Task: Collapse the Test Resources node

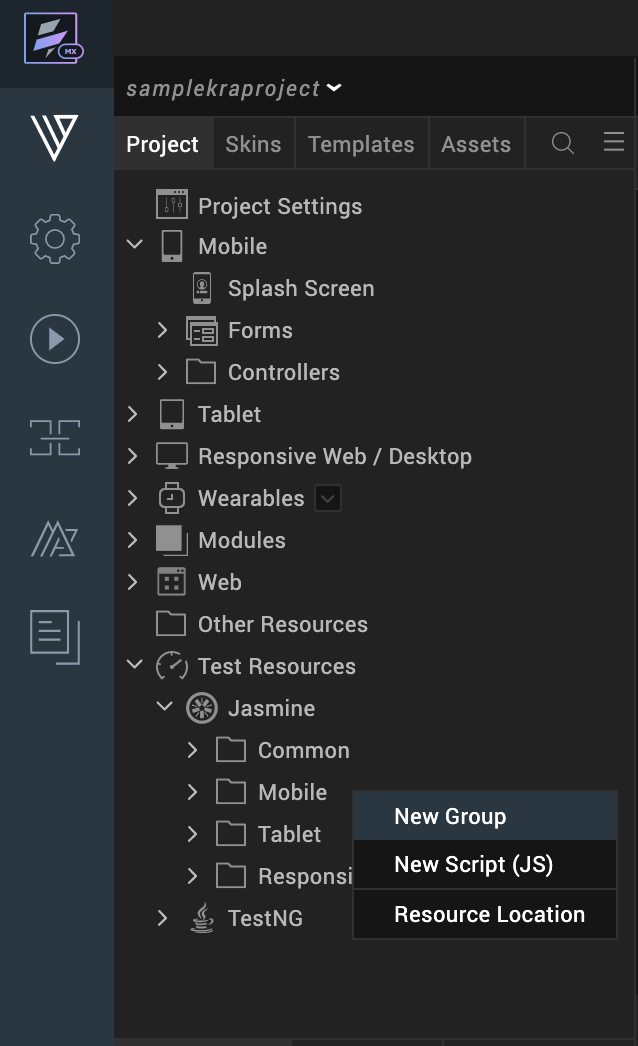Action: click(x=135, y=666)
